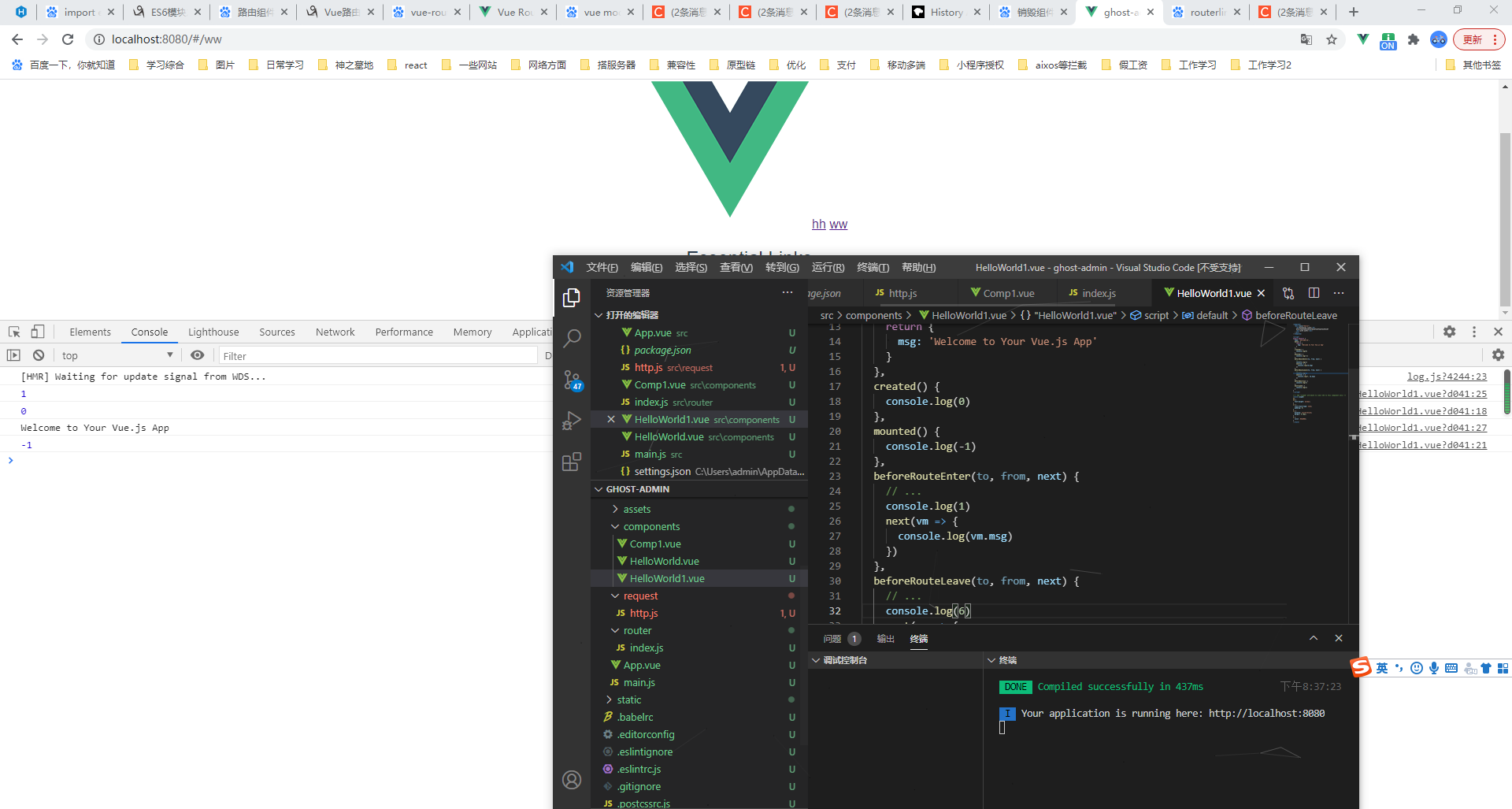Viewport: 1512px width, 809px height.
Task: Open a new Chrome tab
Action: [1354, 12]
